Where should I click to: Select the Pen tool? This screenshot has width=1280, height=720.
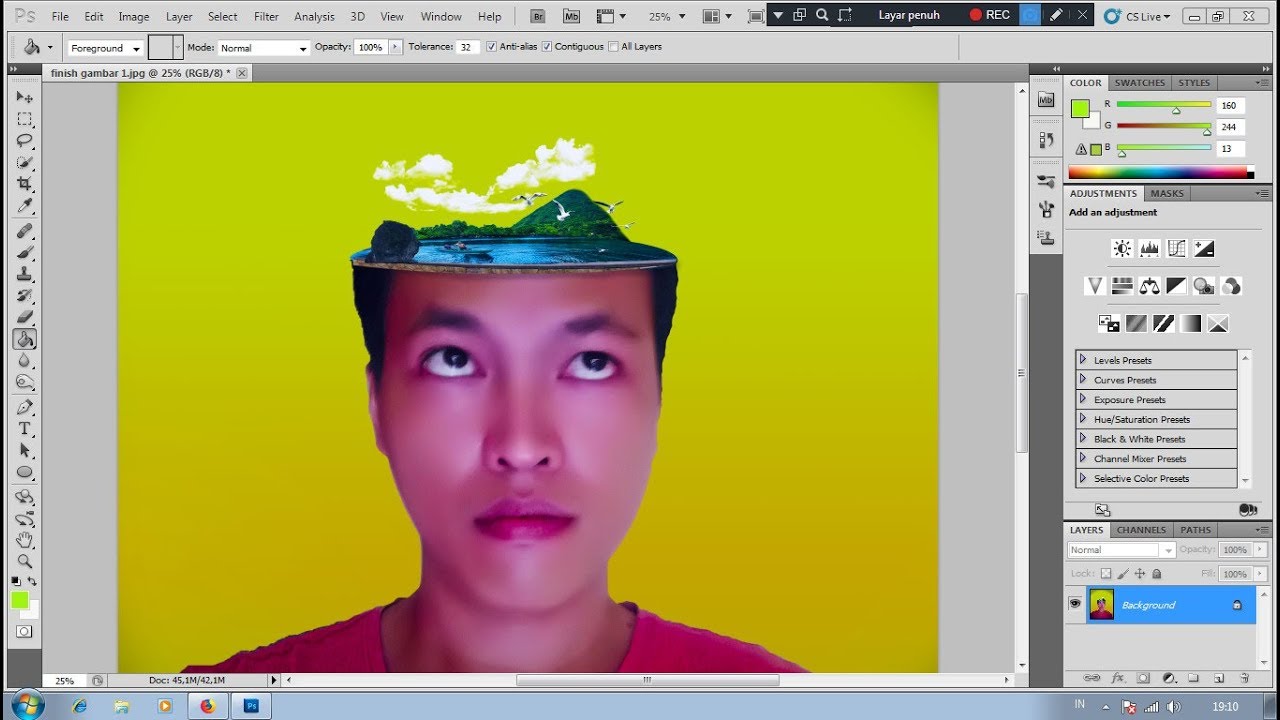tap(25, 407)
